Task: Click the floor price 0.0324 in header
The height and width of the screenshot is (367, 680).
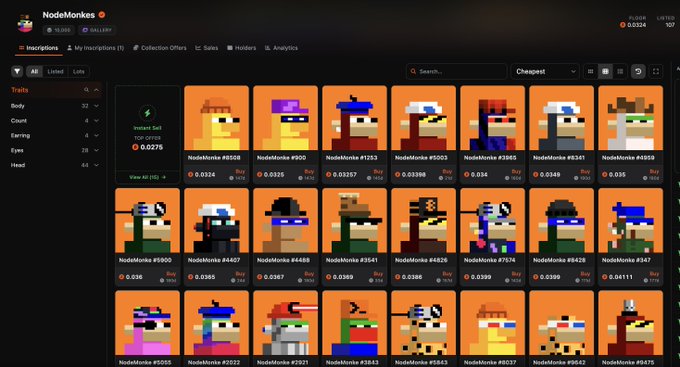Action: [x=636, y=25]
